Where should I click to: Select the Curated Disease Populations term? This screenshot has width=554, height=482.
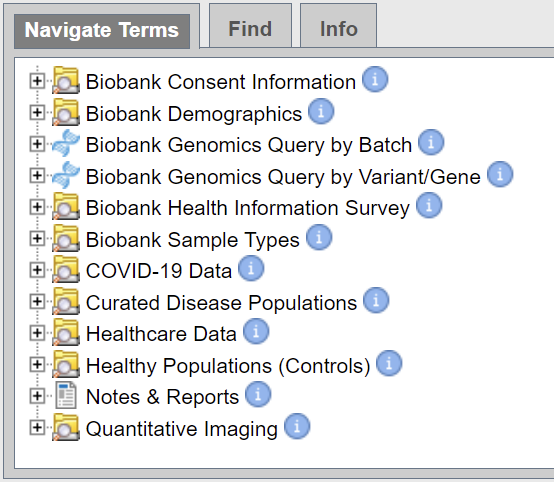[x=222, y=303]
